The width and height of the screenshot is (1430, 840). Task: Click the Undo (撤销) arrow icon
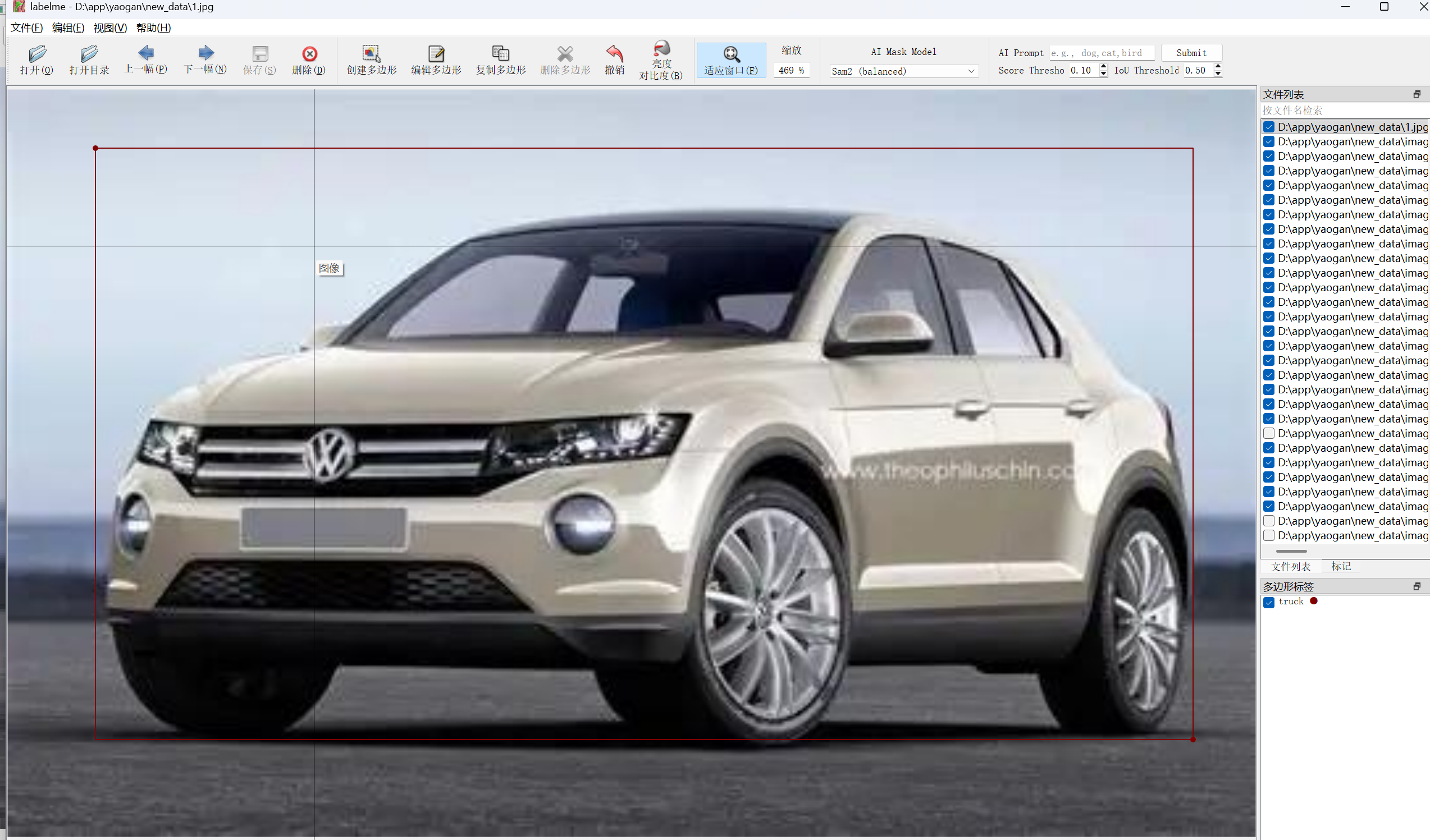point(614,54)
